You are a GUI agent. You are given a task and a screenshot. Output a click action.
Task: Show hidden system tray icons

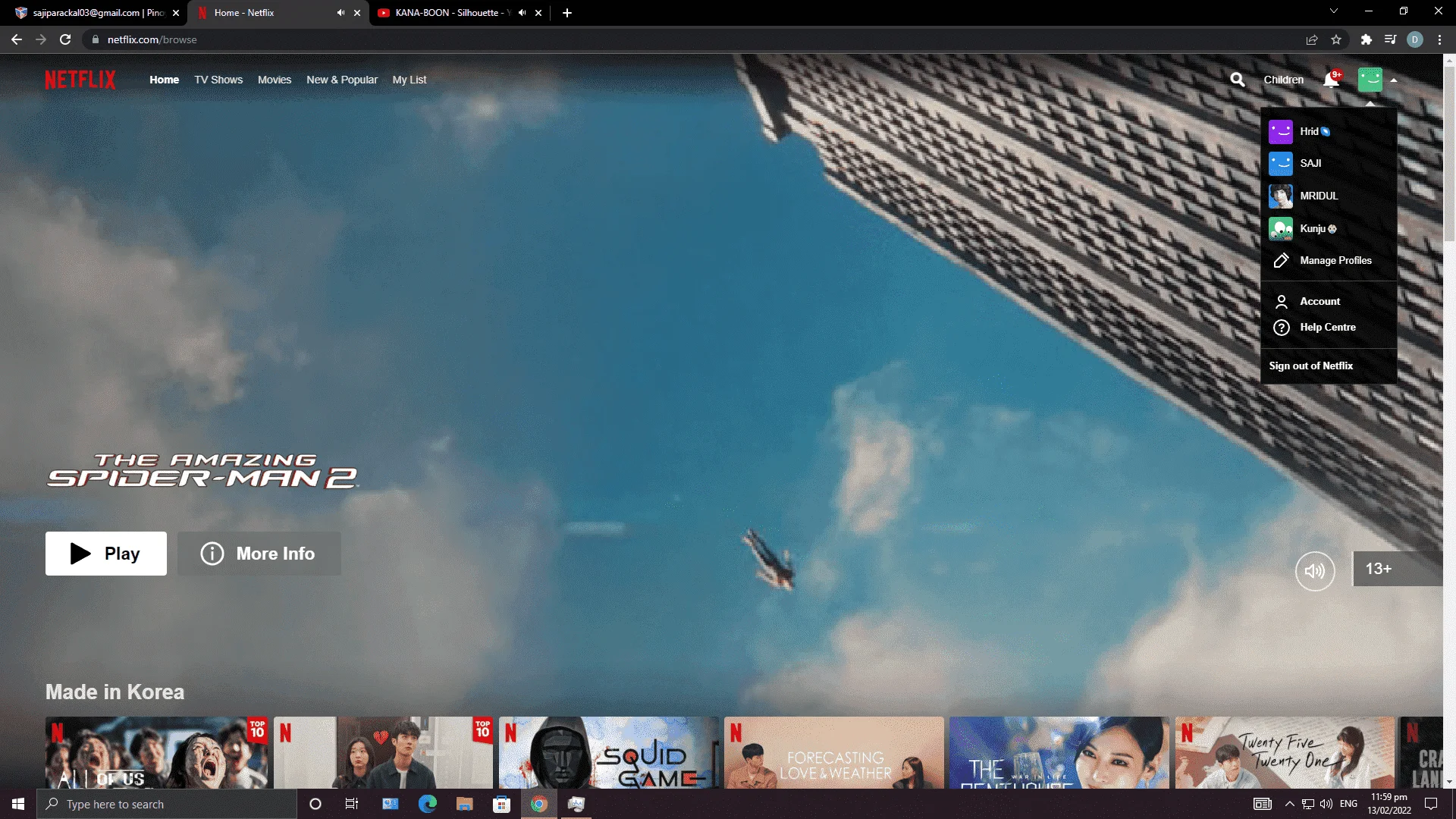[x=1289, y=804]
